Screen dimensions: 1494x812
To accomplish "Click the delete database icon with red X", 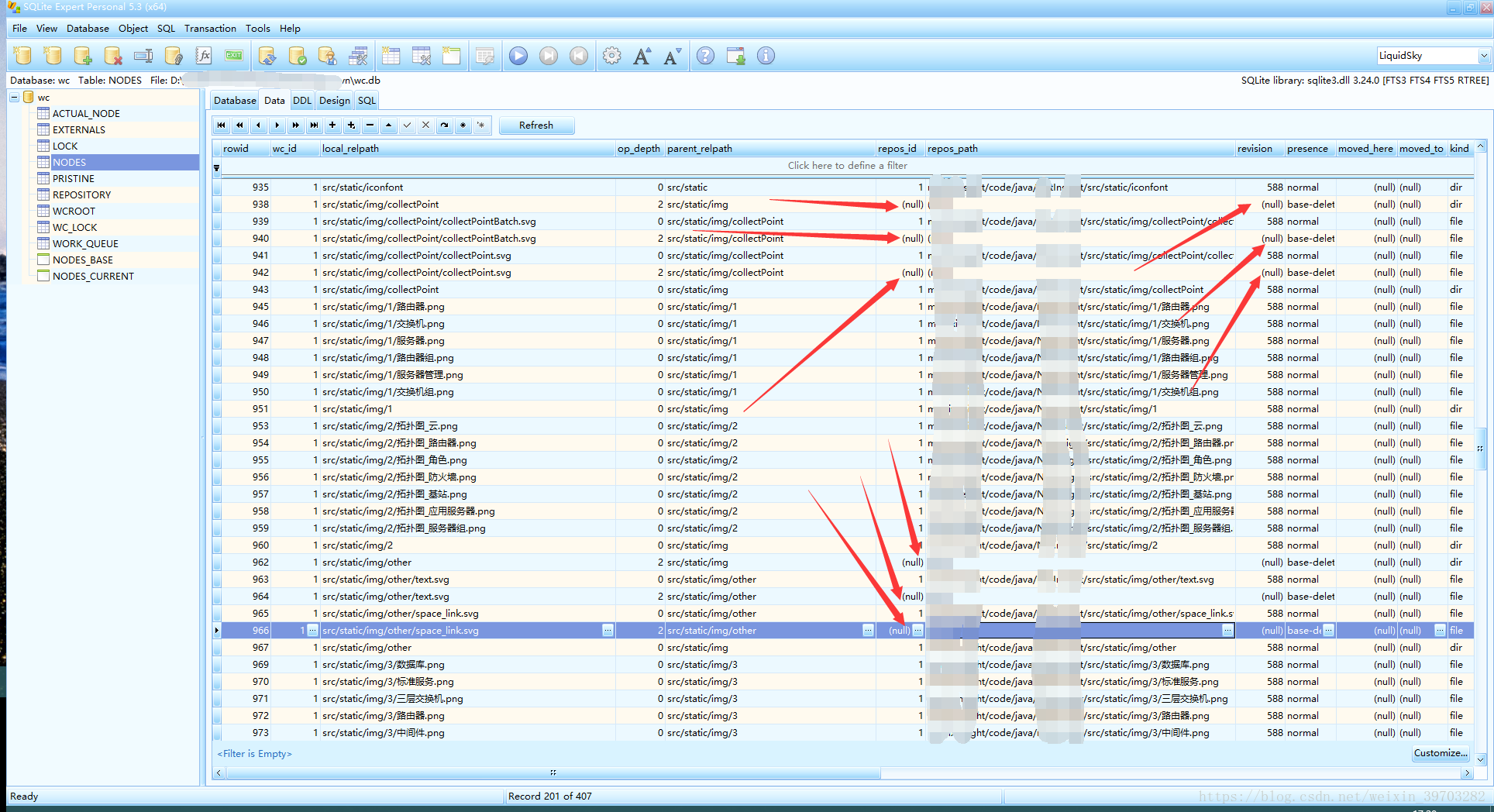I will pyautogui.click(x=113, y=56).
